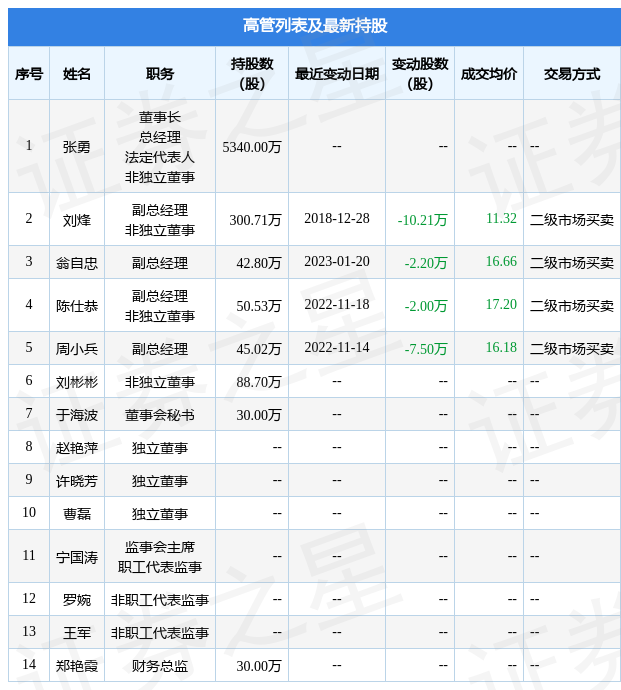Click the average price 17.20
The height and width of the screenshot is (690, 621).
(501, 304)
